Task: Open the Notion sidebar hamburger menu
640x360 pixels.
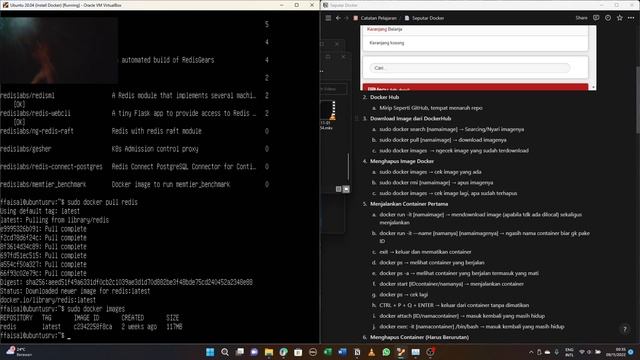Action: (328, 18)
